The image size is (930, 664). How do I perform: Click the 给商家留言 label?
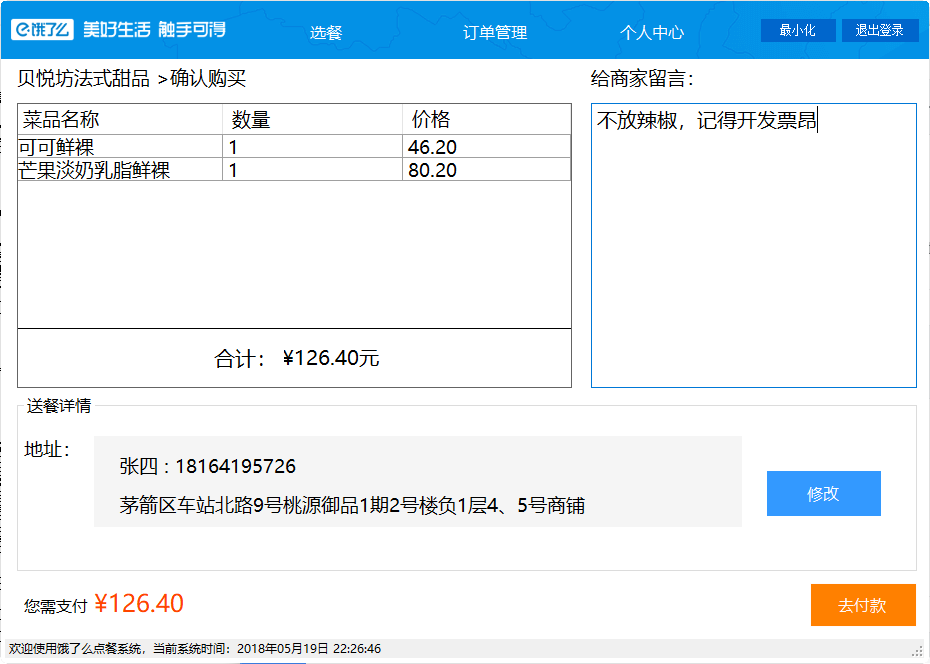pos(642,78)
